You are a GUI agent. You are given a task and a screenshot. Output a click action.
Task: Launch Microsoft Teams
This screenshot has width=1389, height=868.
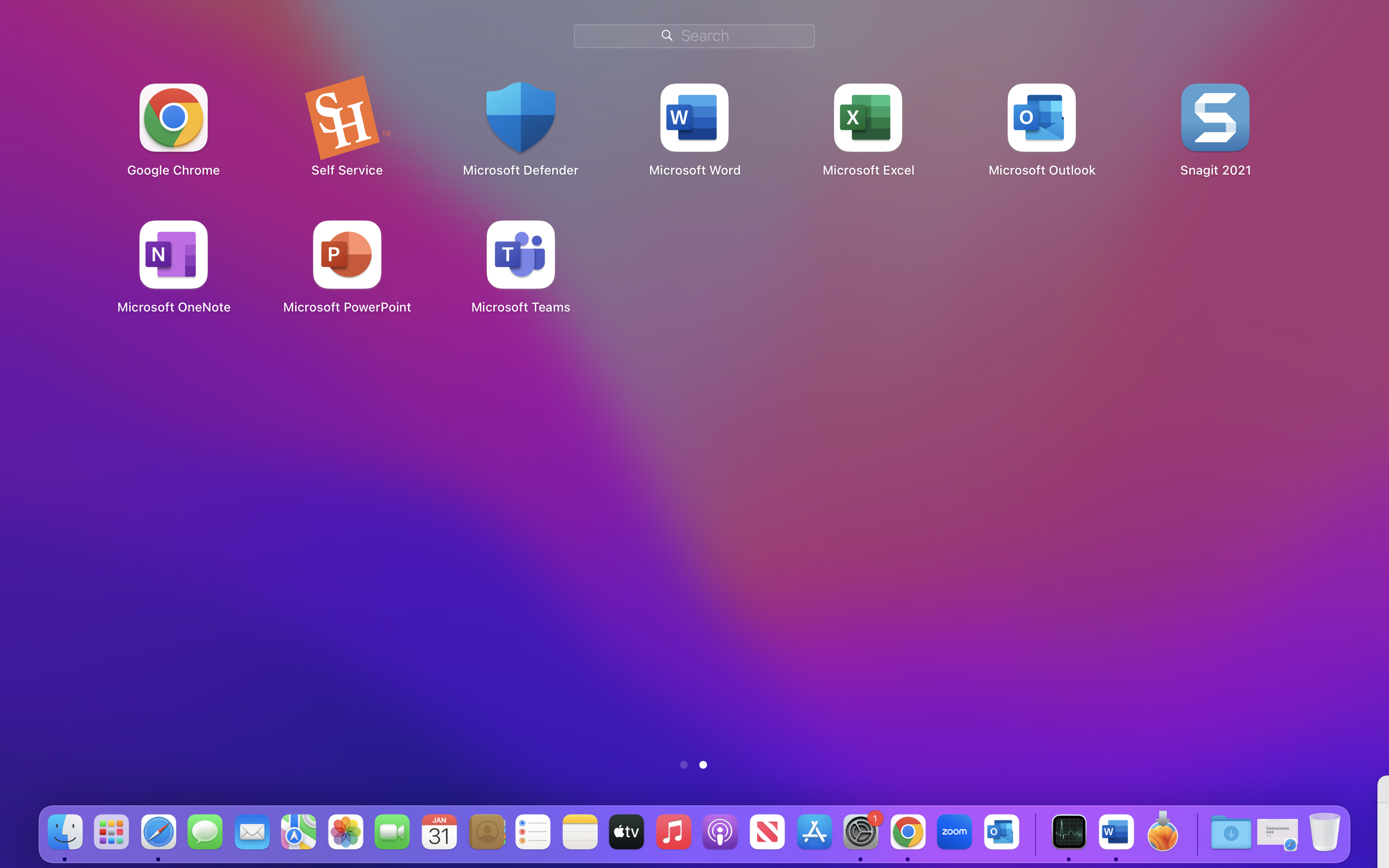[520, 255]
